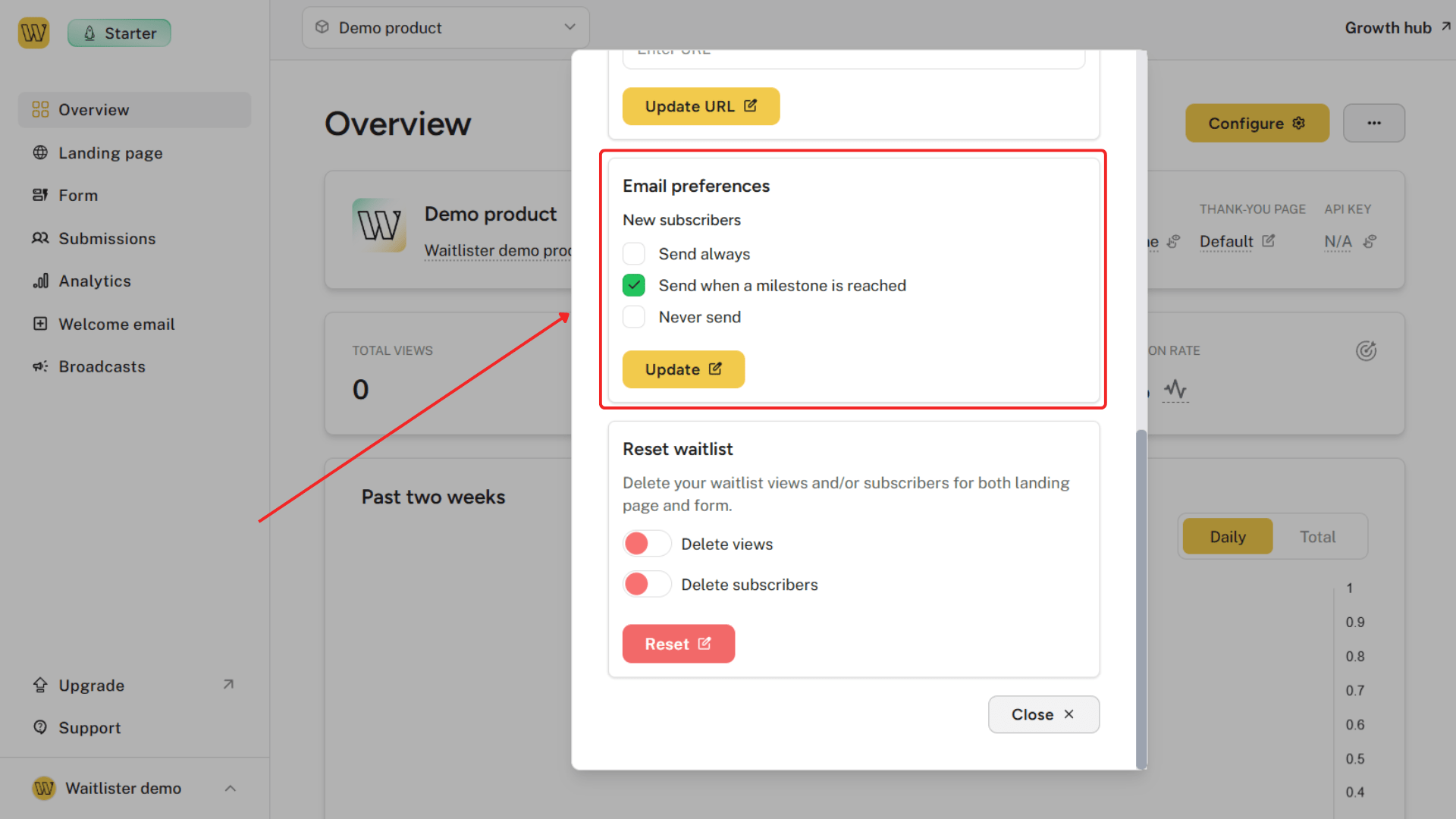Viewport: 1456px width, 819px height.
Task: Click the Landing page globe icon
Action: coord(40,152)
